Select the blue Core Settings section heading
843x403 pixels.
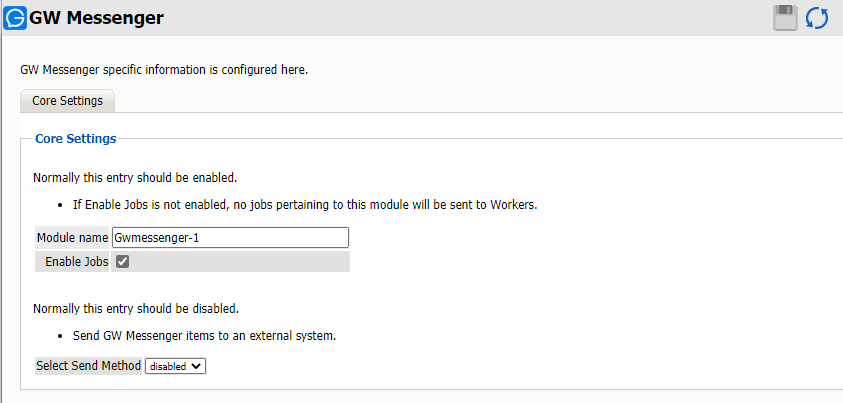pos(75,138)
